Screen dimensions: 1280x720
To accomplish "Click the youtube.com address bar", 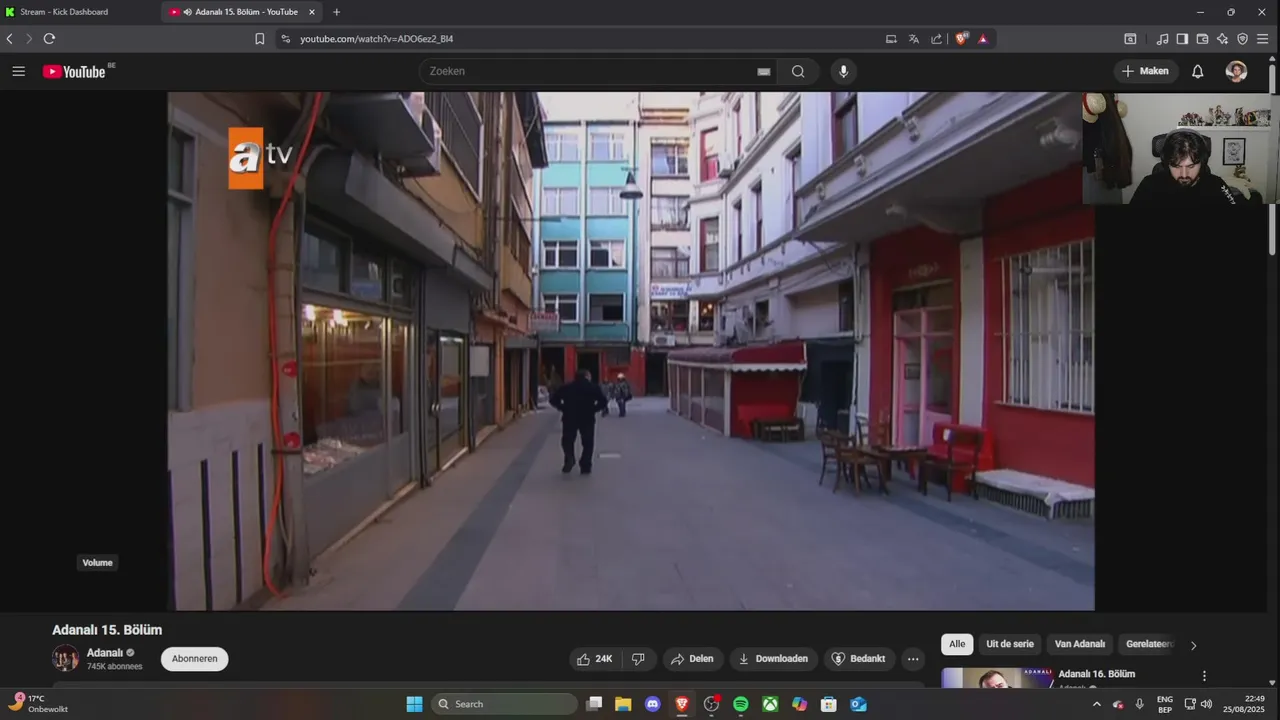I will 580,39.
